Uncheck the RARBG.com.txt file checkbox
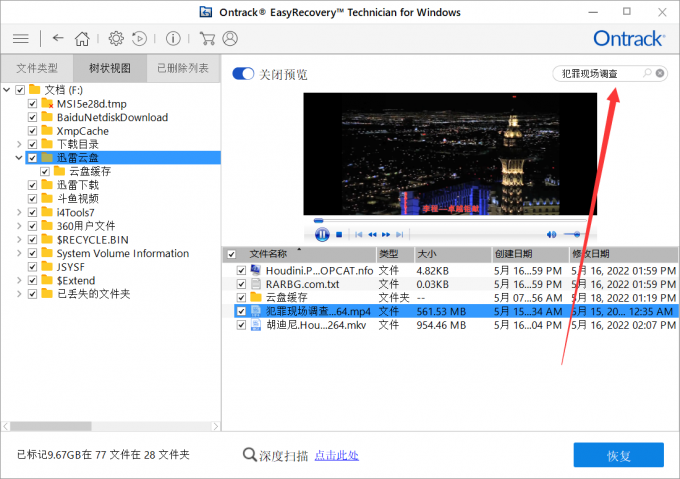This screenshot has width=680, height=479. pos(241,284)
